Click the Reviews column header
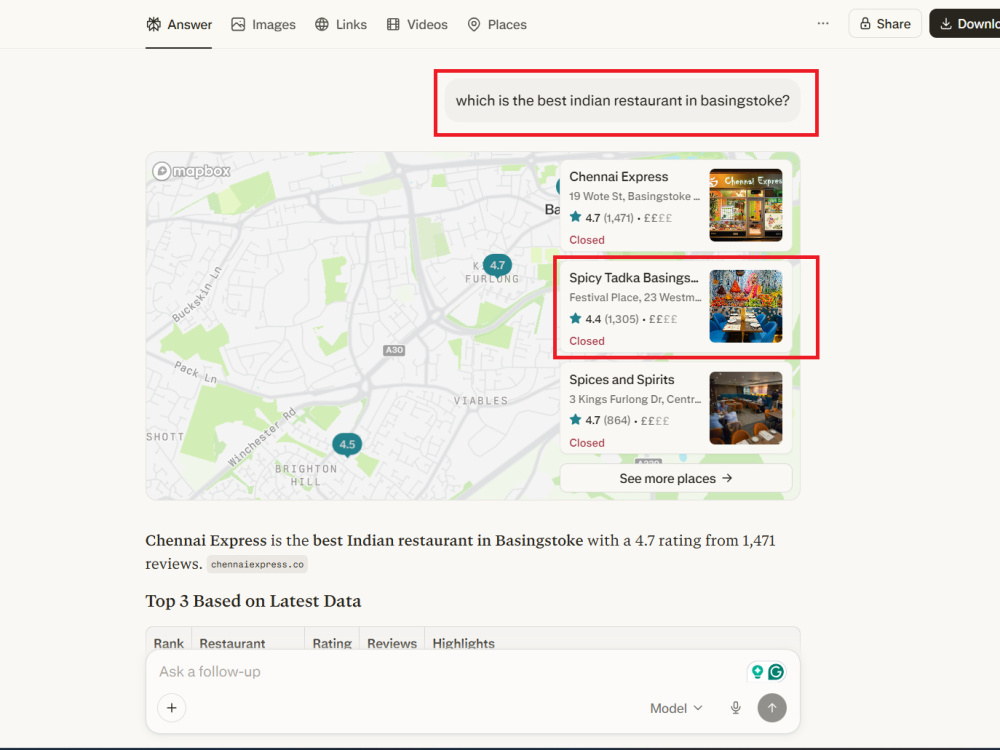Image resolution: width=1000 pixels, height=750 pixels. 392,643
